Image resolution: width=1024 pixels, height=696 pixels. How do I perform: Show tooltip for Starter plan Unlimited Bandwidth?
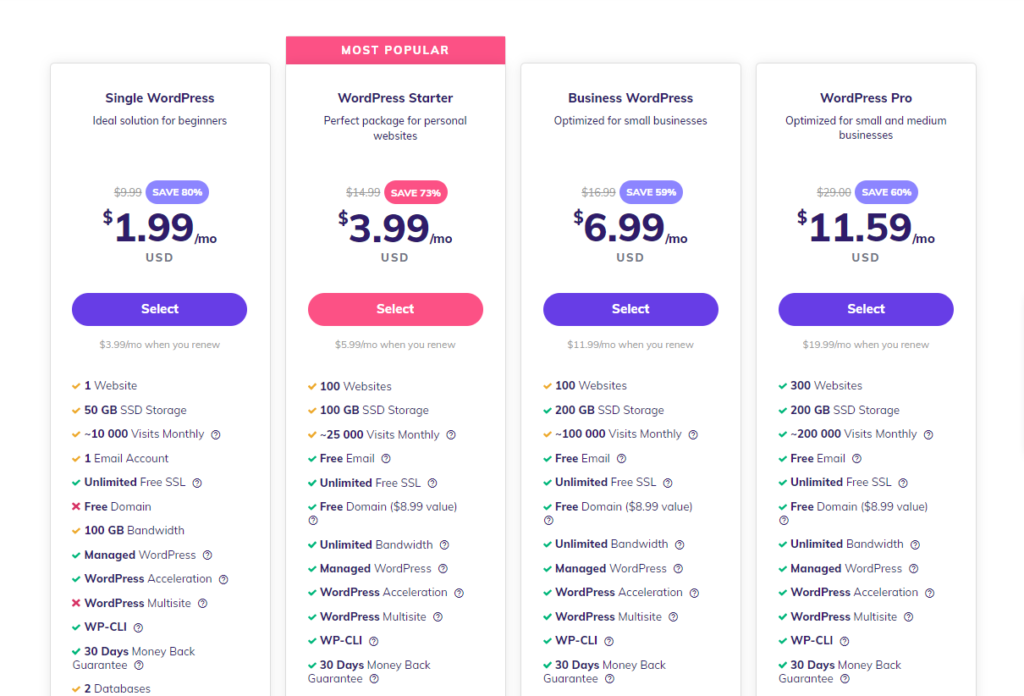[444, 545]
